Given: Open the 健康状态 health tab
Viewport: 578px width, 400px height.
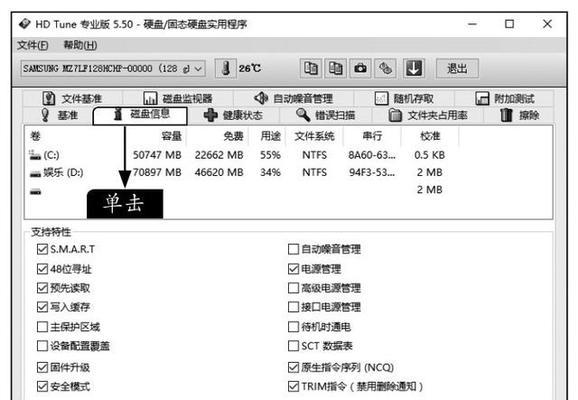Looking at the screenshot, I should 233,115.
